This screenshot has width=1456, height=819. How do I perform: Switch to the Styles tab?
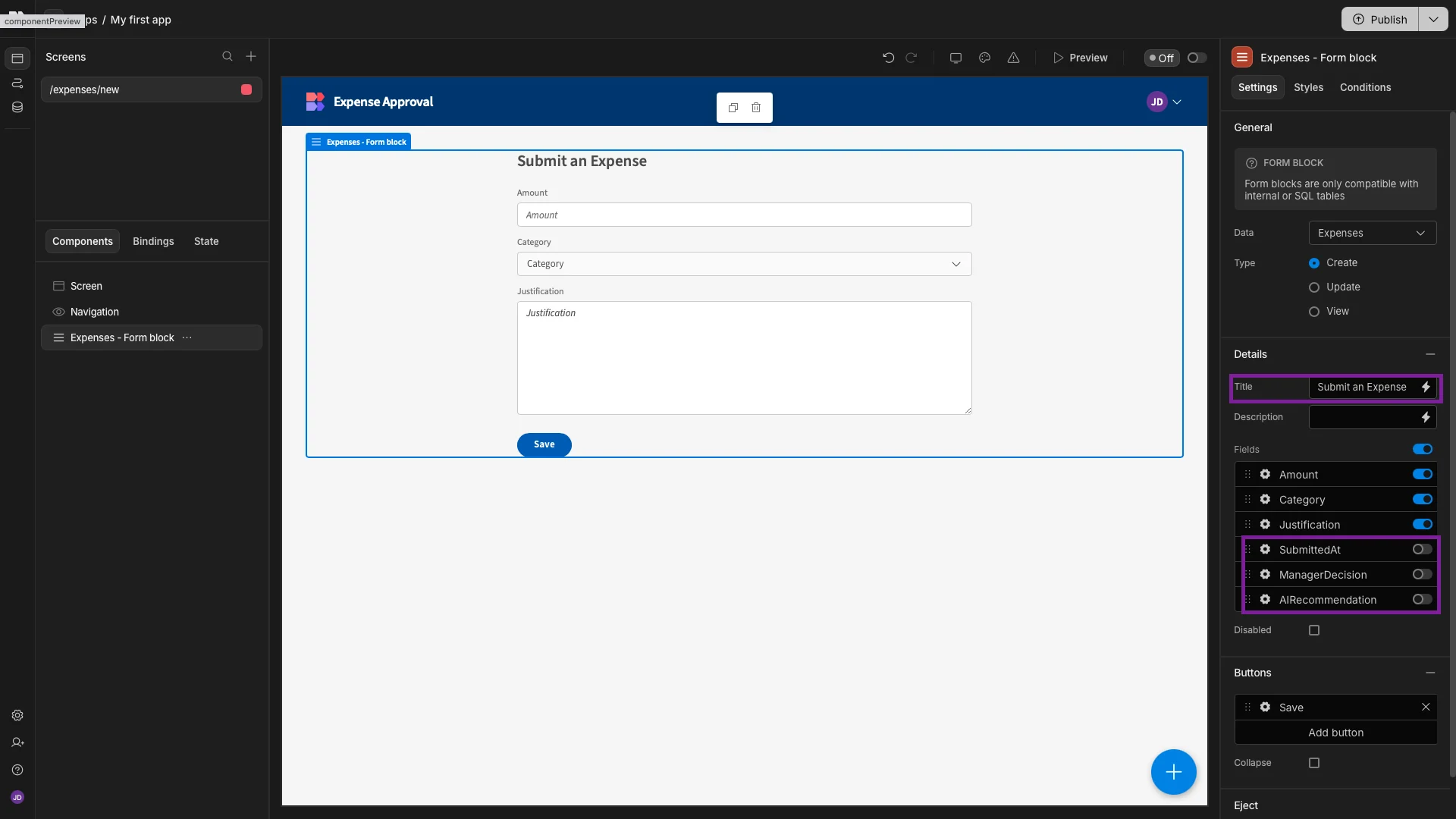click(x=1308, y=87)
